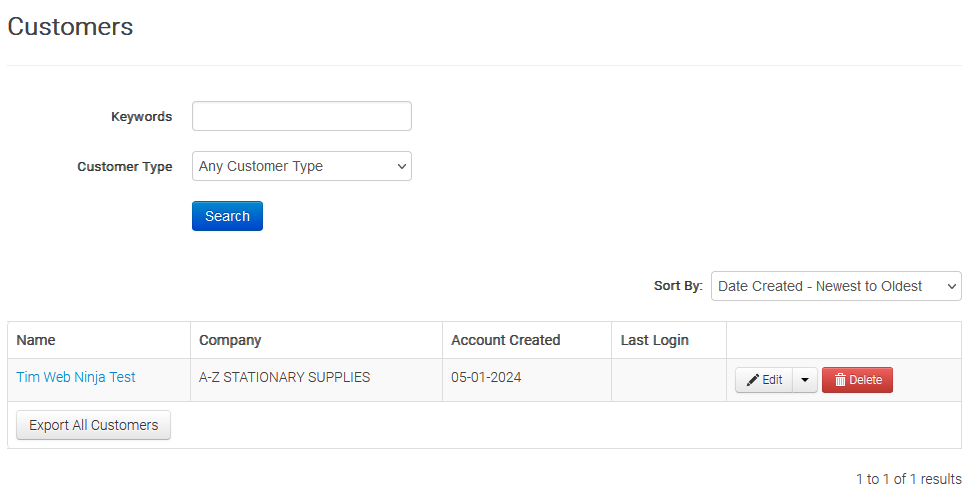Click the Sort By label
Viewport: 969px width, 498px height.
678,286
